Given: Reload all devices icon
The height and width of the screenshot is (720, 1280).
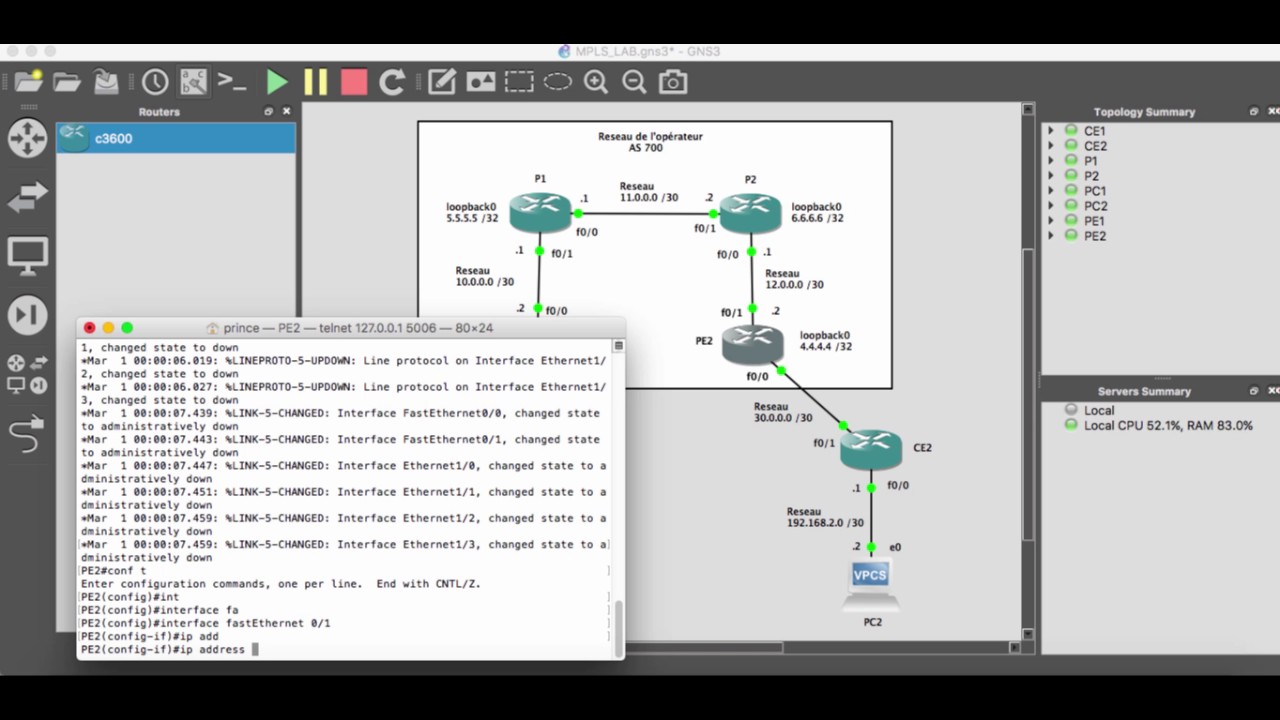Looking at the screenshot, I should tap(392, 82).
